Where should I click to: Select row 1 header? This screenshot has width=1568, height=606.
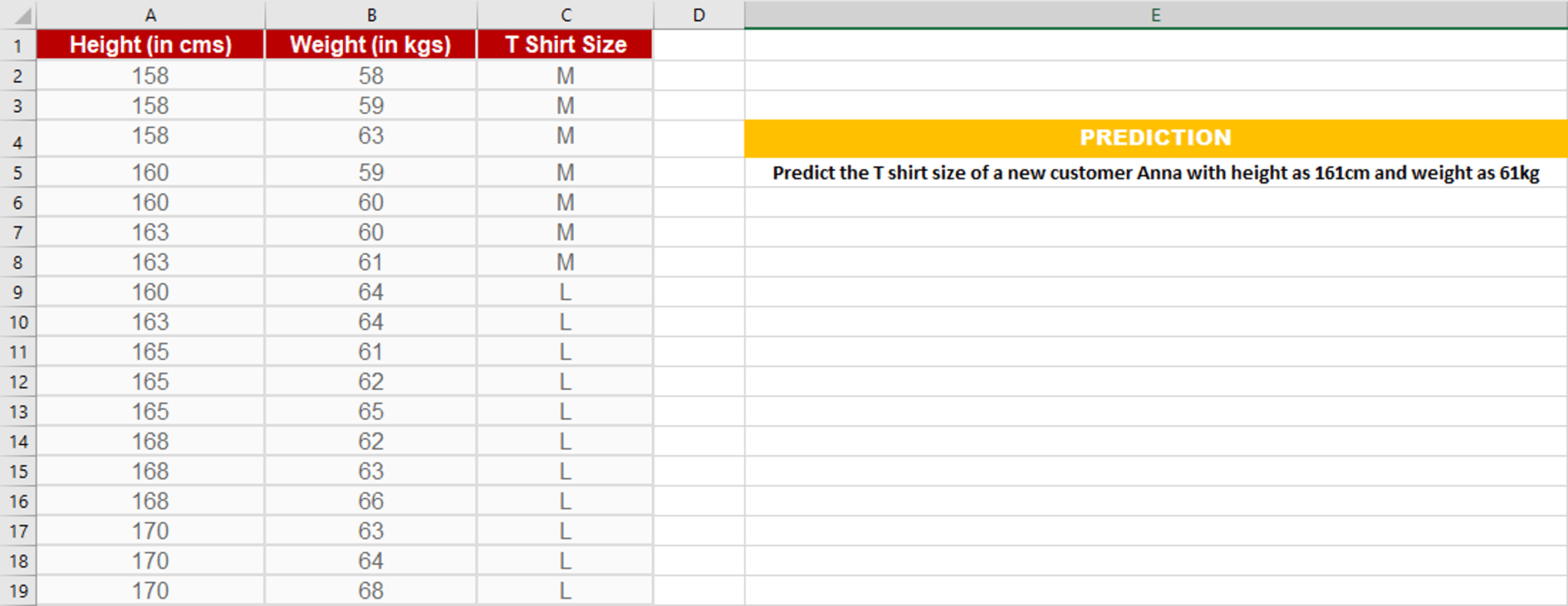click(18, 45)
